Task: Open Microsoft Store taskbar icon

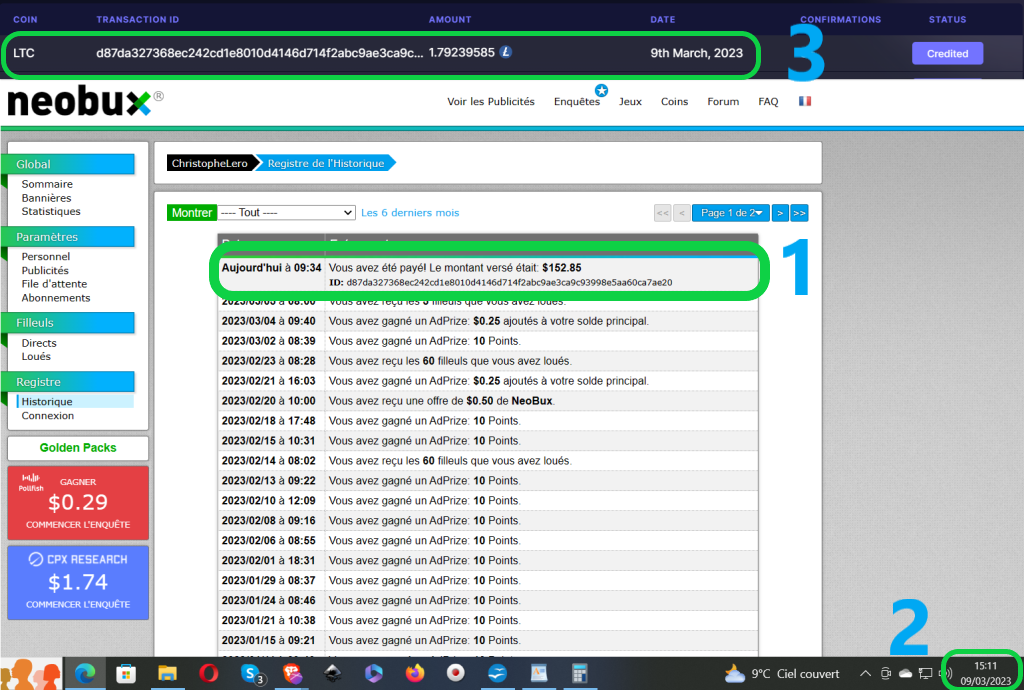Action: [125, 673]
